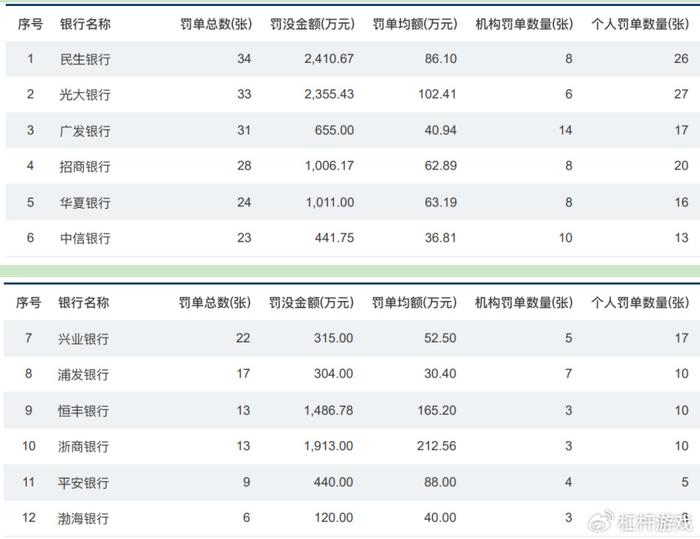Select the average value 212.56

click(437, 446)
